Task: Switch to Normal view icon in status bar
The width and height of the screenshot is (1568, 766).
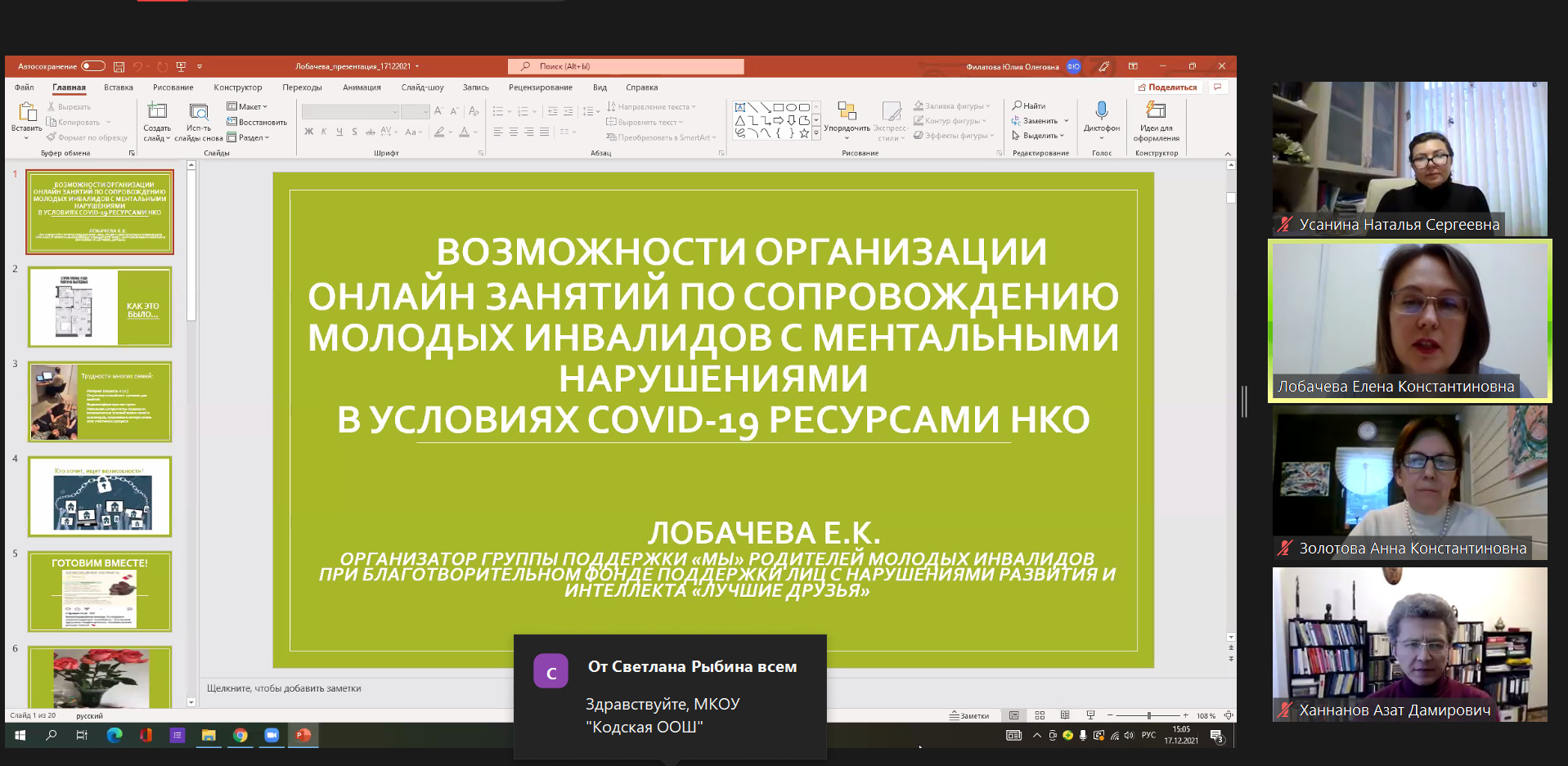Action: (1014, 715)
